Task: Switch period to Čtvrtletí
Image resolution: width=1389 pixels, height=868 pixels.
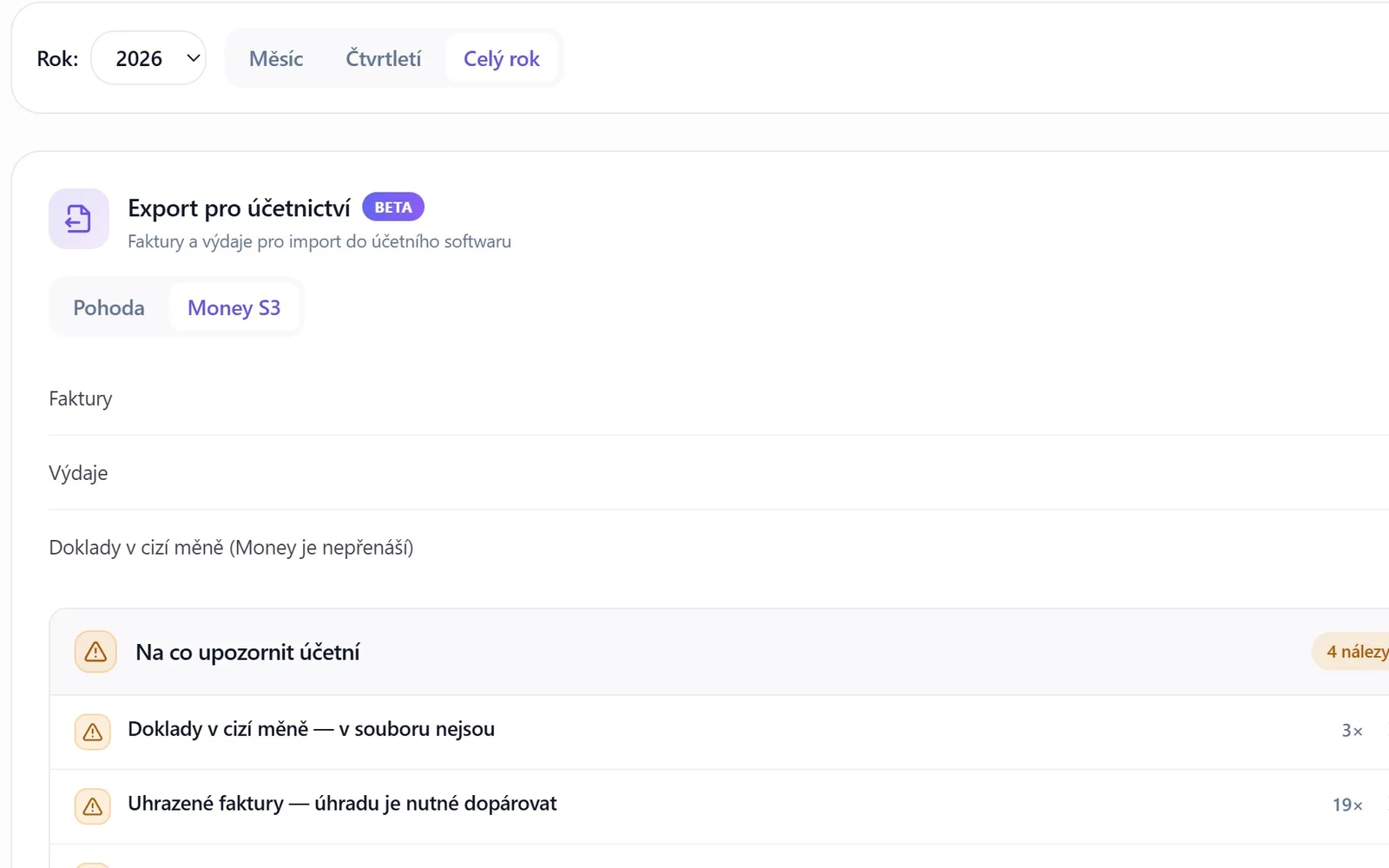Action: pos(383,58)
